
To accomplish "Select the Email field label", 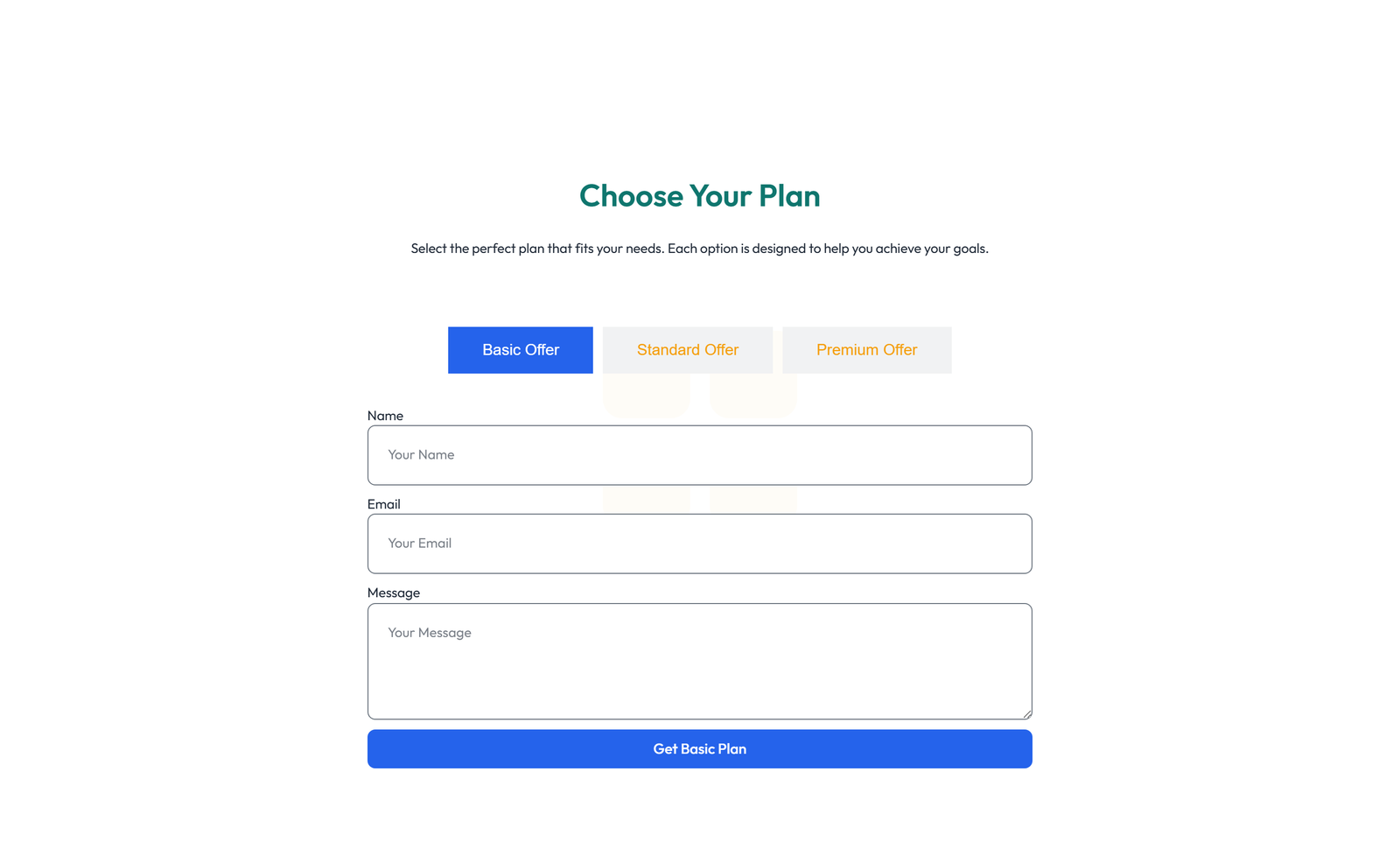I will (383, 503).
